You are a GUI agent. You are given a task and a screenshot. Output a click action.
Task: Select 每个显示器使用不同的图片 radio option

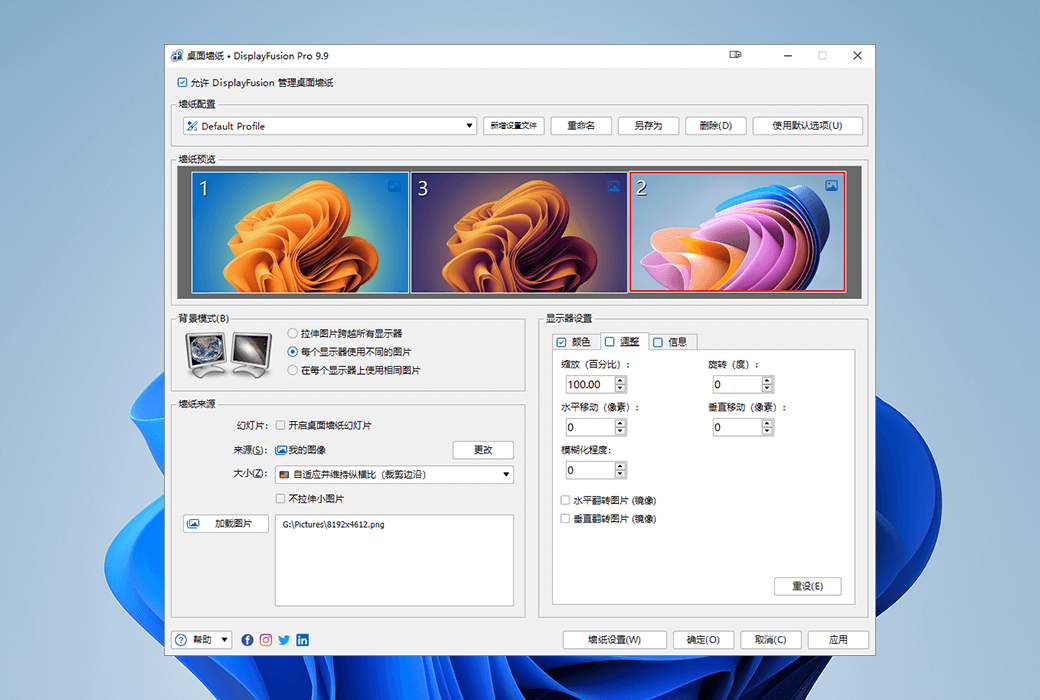click(x=292, y=352)
